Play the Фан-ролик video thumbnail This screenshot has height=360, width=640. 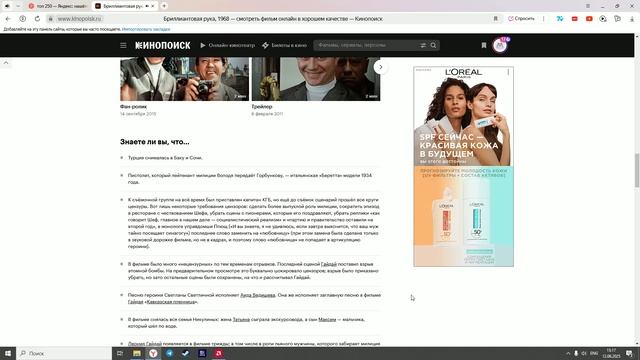pyautogui.click(x=184, y=79)
